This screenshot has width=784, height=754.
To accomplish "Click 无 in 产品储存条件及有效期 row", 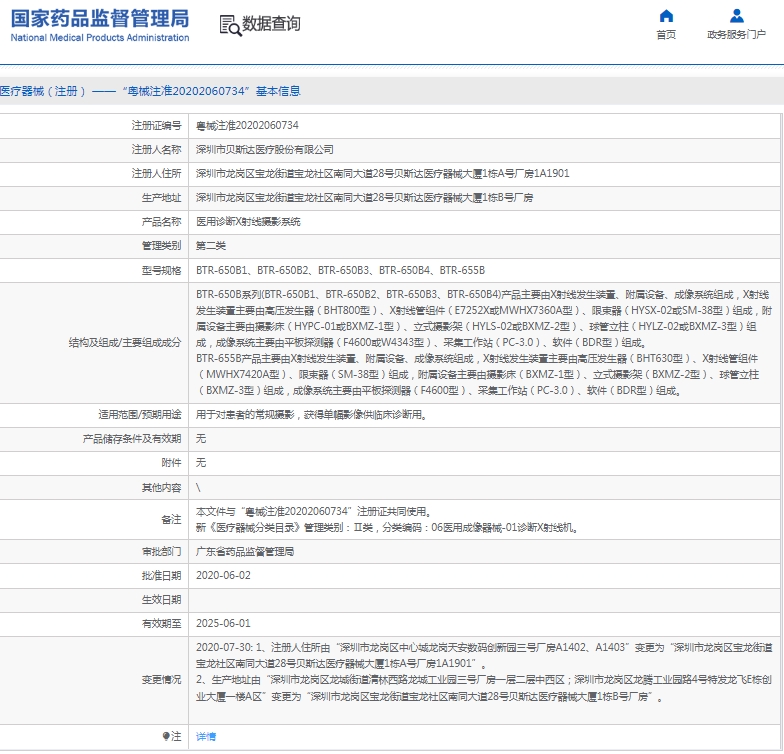I will pos(201,438).
